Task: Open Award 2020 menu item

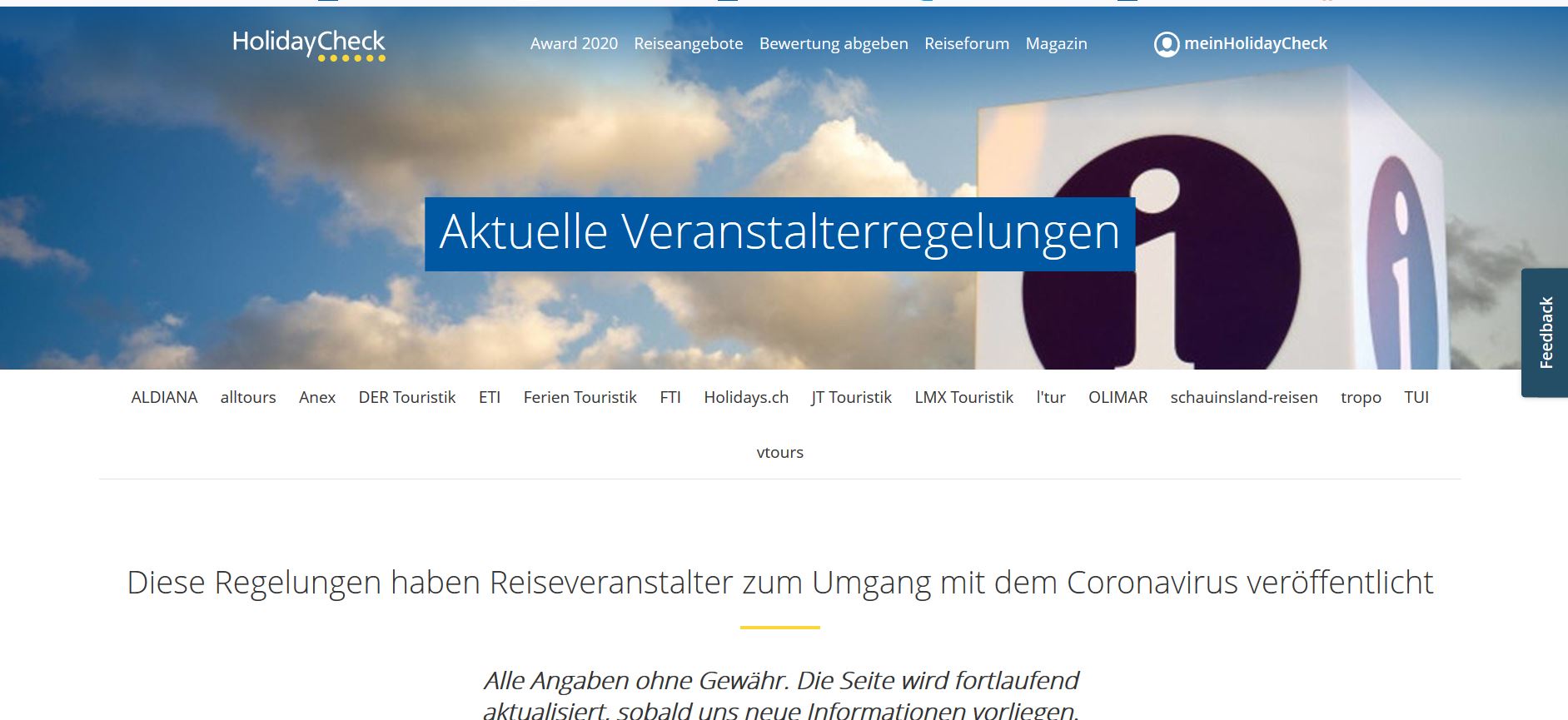Action: click(574, 43)
